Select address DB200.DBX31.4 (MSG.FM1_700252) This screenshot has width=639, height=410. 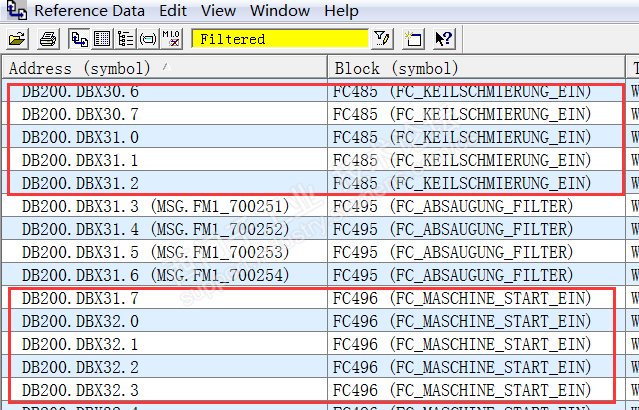pyautogui.click(x=155, y=229)
